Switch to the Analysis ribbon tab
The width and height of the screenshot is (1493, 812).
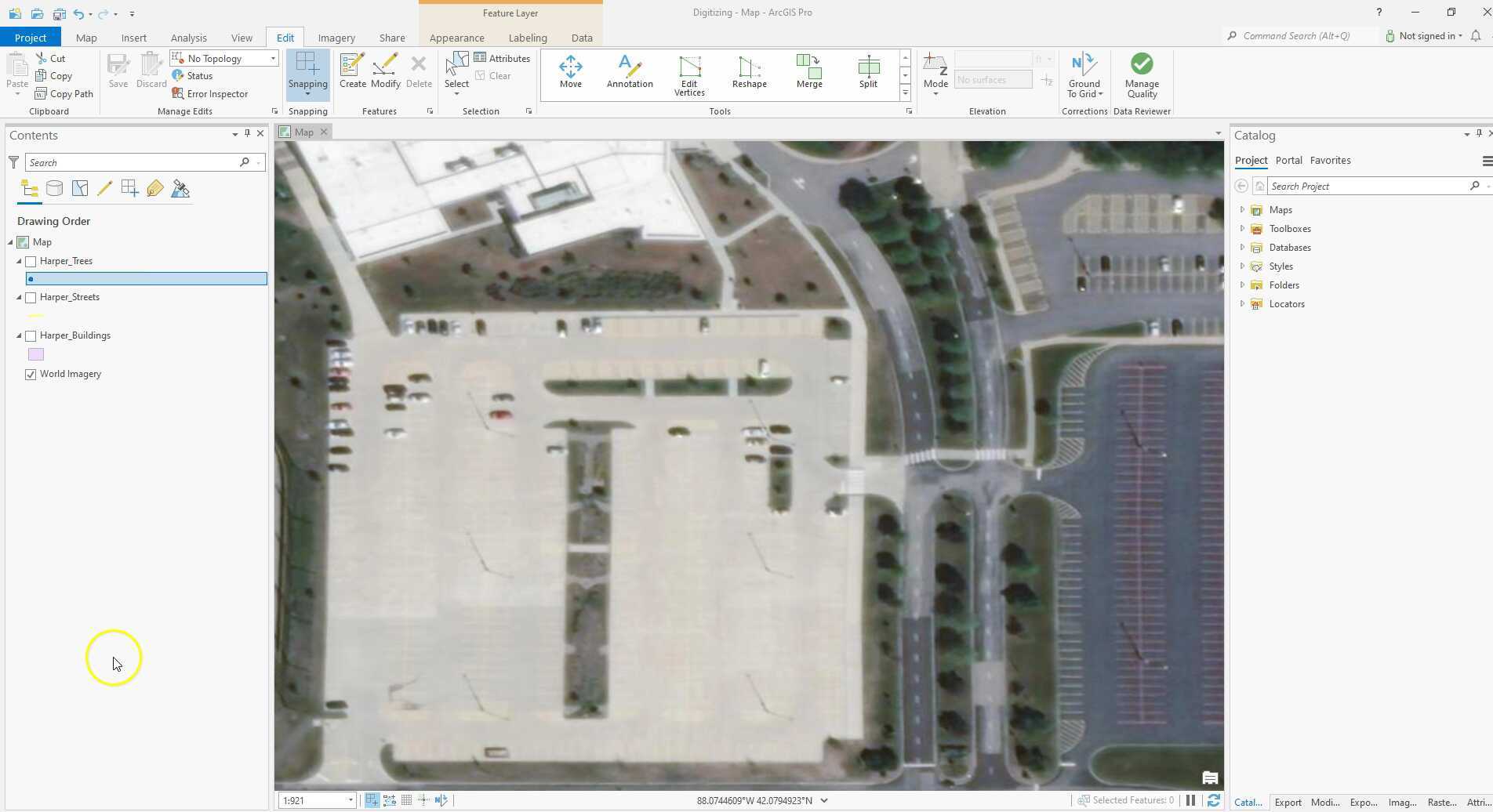[x=188, y=38]
